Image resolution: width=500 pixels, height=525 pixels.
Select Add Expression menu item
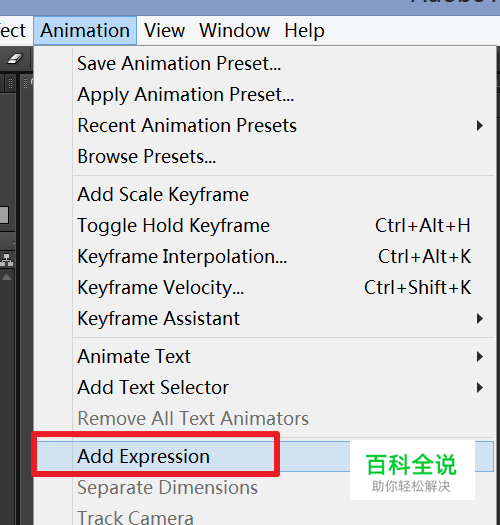pyautogui.click(x=264, y=456)
